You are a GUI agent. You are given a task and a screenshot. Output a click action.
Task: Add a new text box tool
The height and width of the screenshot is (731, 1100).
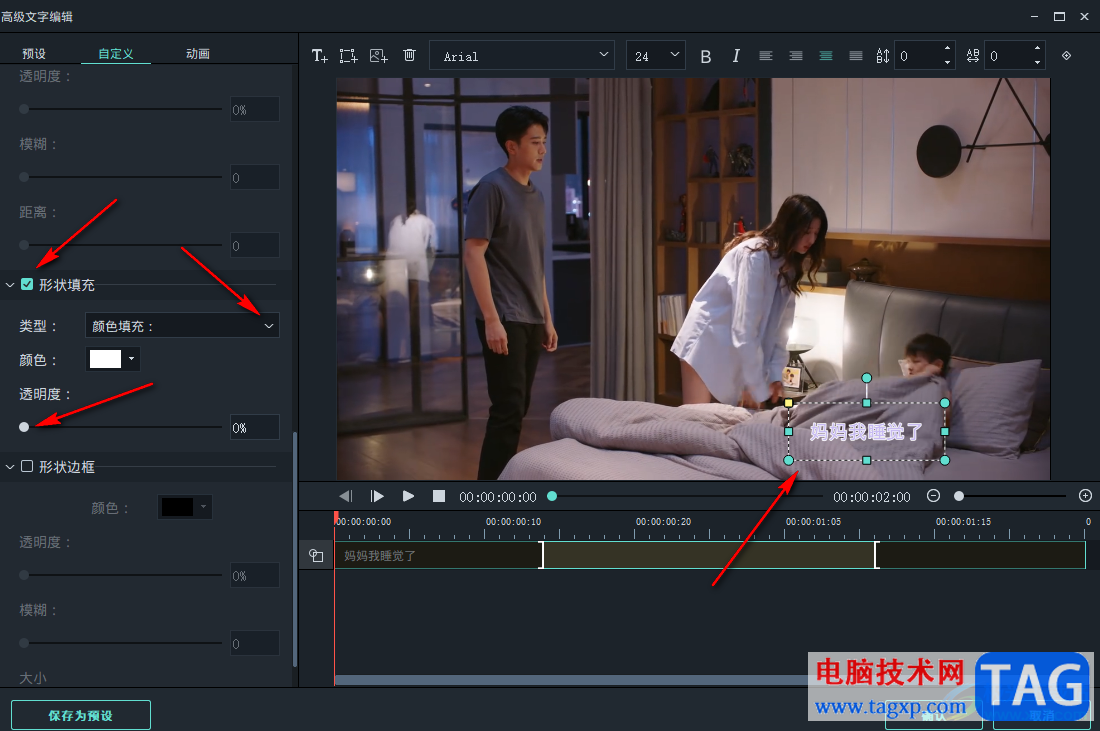click(319, 56)
